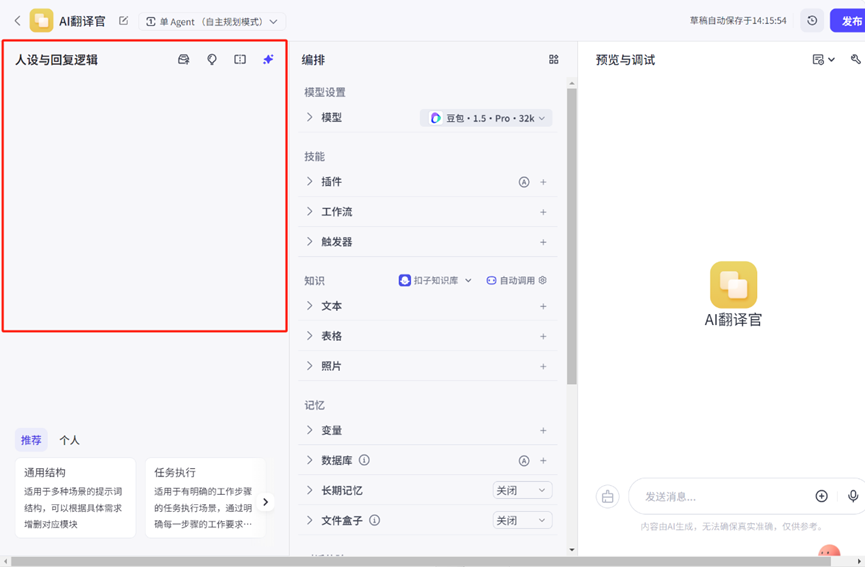Switch to the 推荐 tab
The width and height of the screenshot is (865, 567).
pos(31,440)
